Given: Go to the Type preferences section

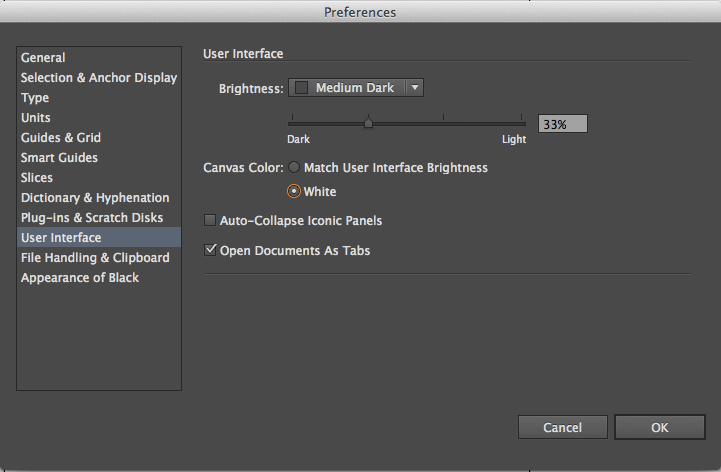Looking at the screenshot, I should pyautogui.click(x=35, y=98).
